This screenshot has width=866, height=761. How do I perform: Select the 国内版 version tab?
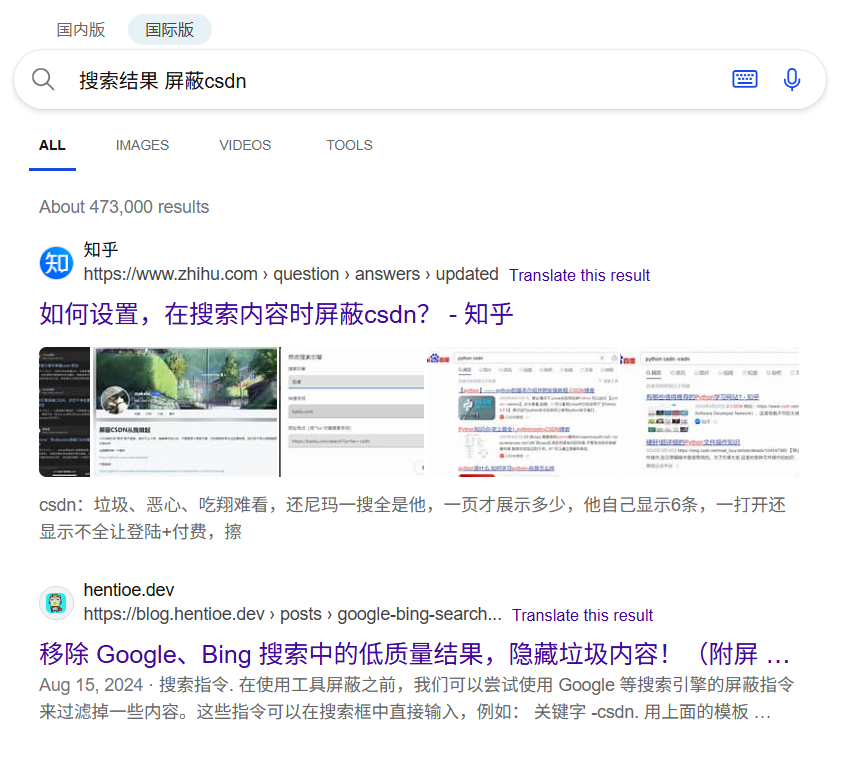(x=81, y=30)
